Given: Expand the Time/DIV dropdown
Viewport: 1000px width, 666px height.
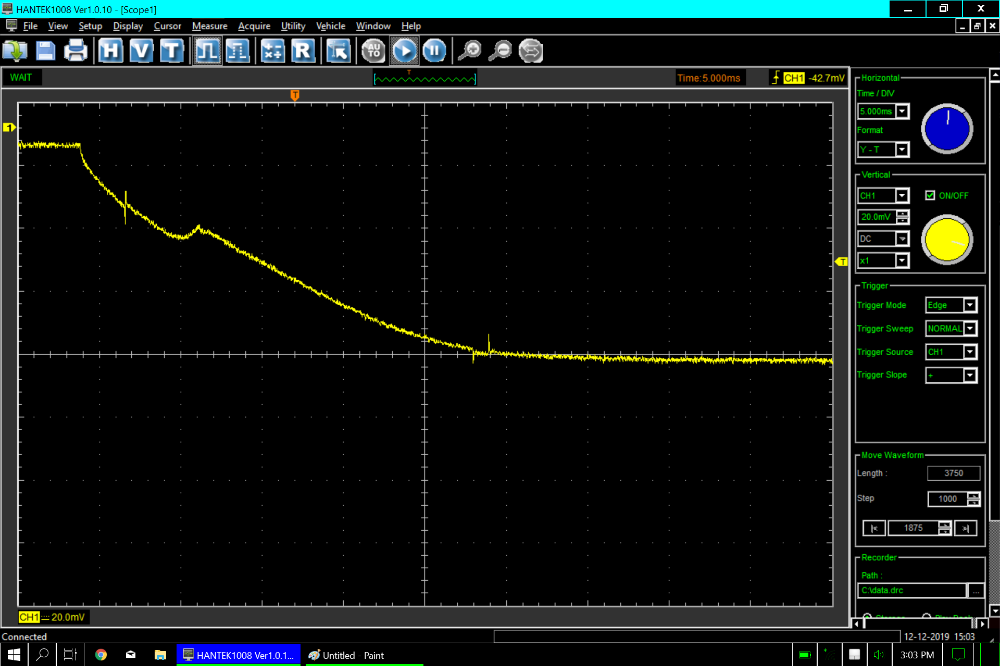Looking at the screenshot, I should (x=902, y=112).
